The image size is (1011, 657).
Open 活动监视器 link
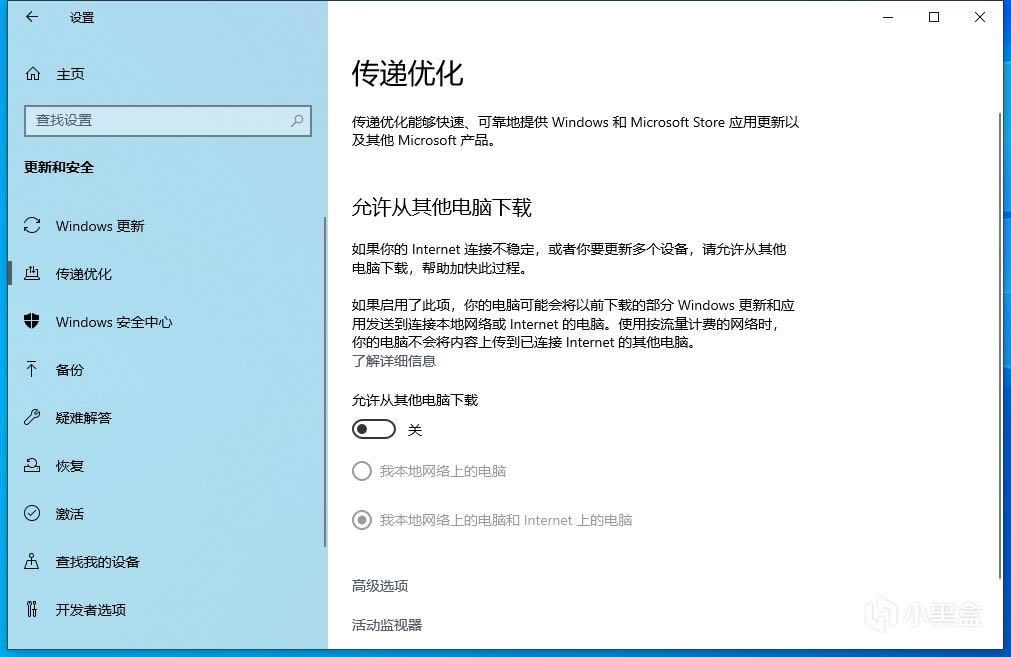pos(387,625)
